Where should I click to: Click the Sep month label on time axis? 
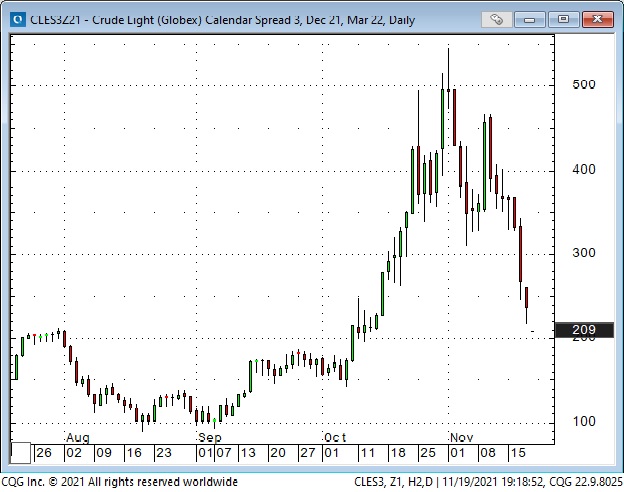[210, 437]
